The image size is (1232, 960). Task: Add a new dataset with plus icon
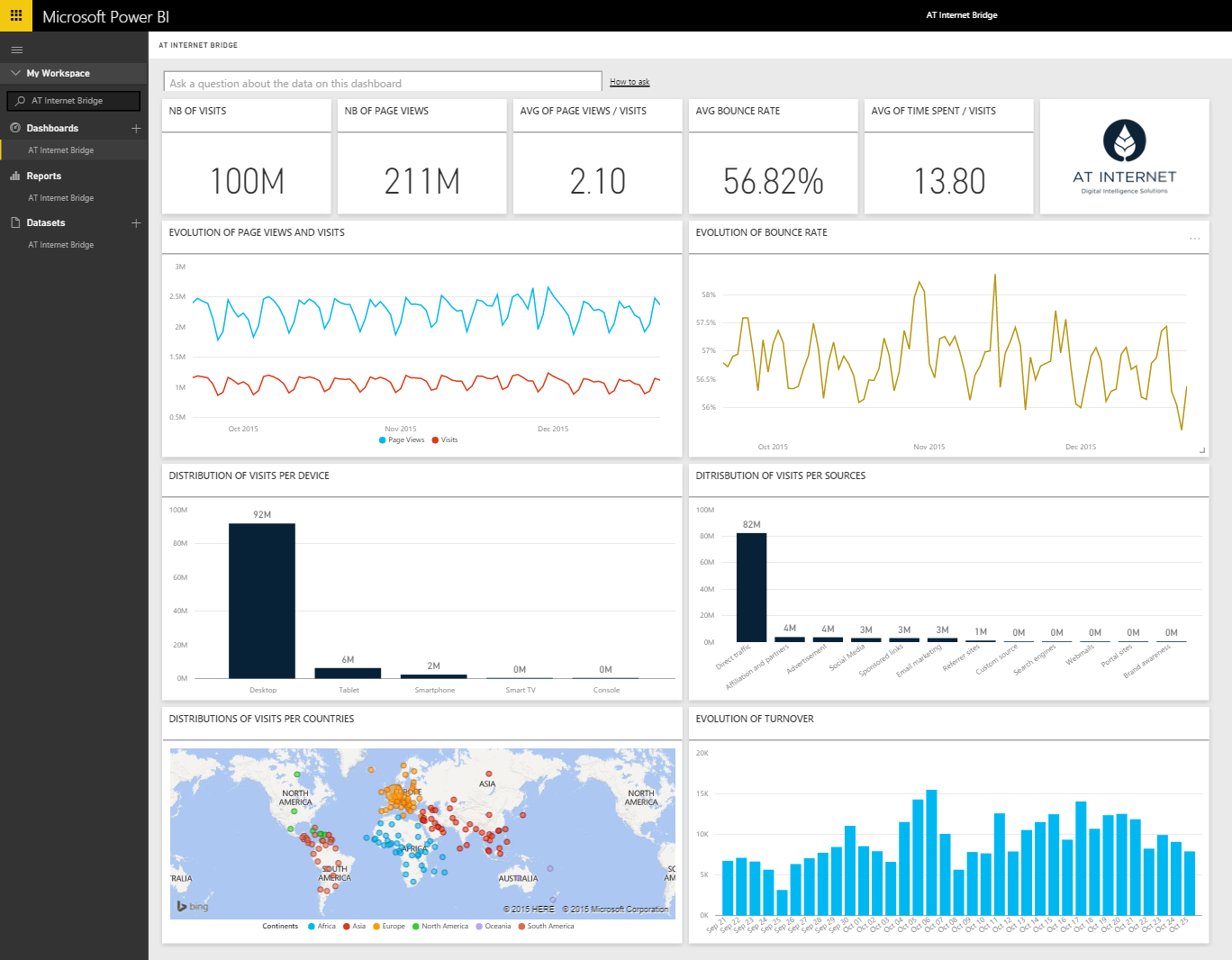pyautogui.click(x=136, y=223)
